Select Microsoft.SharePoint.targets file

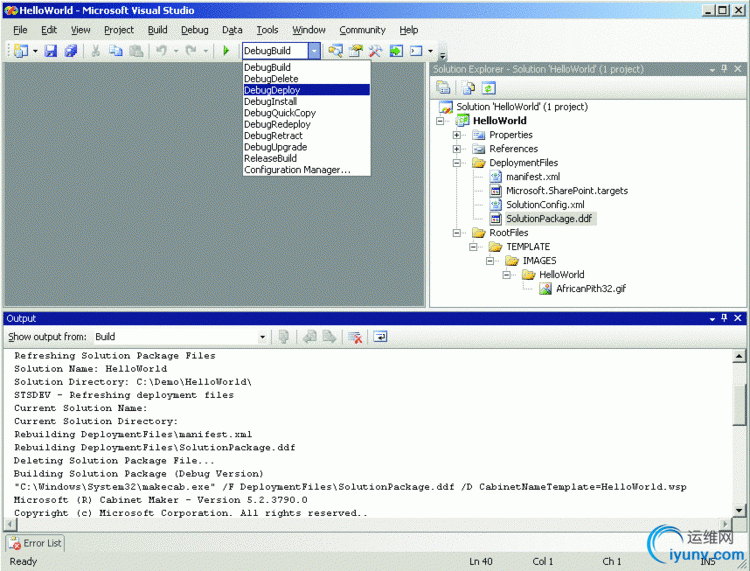tap(567, 190)
